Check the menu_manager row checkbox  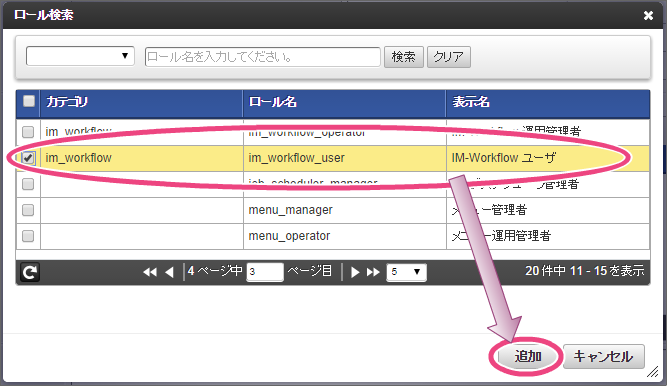pyautogui.click(x=28, y=210)
